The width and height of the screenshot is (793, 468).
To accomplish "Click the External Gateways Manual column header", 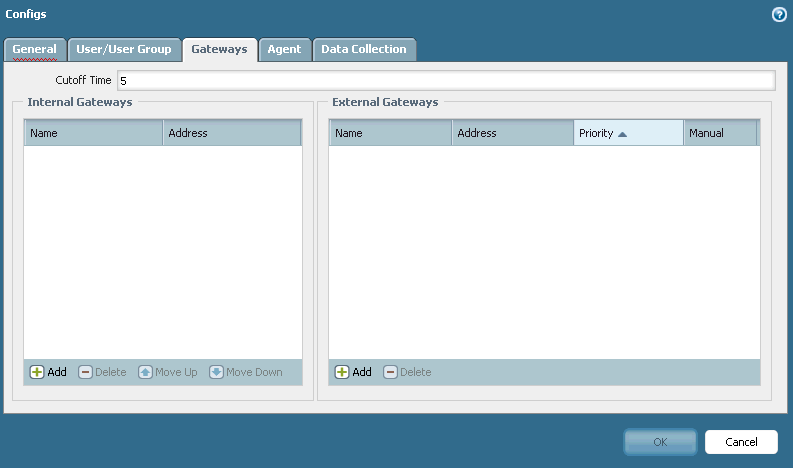I will coord(719,133).
